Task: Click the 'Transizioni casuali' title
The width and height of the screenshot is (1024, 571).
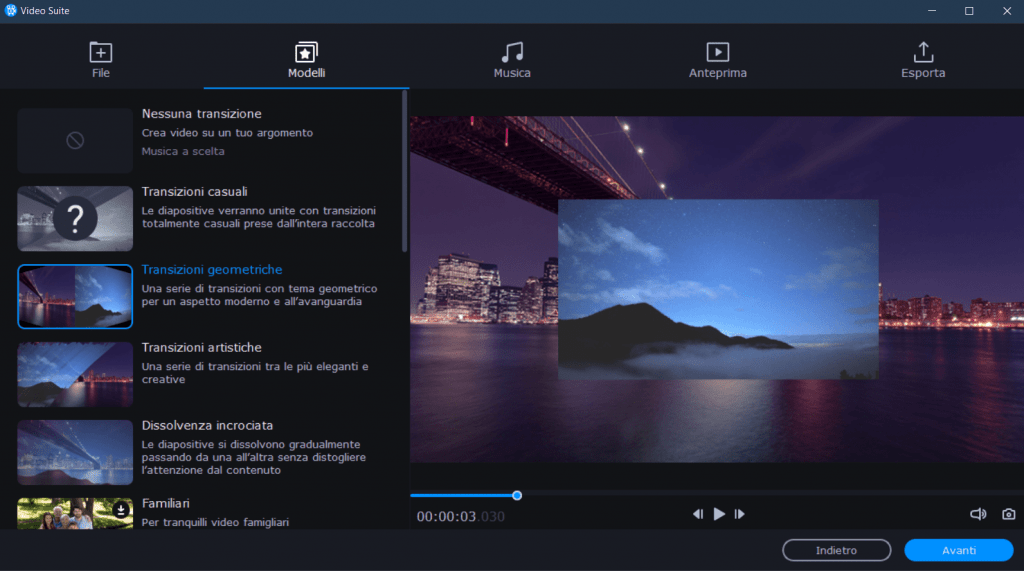Action: point(195,191)
